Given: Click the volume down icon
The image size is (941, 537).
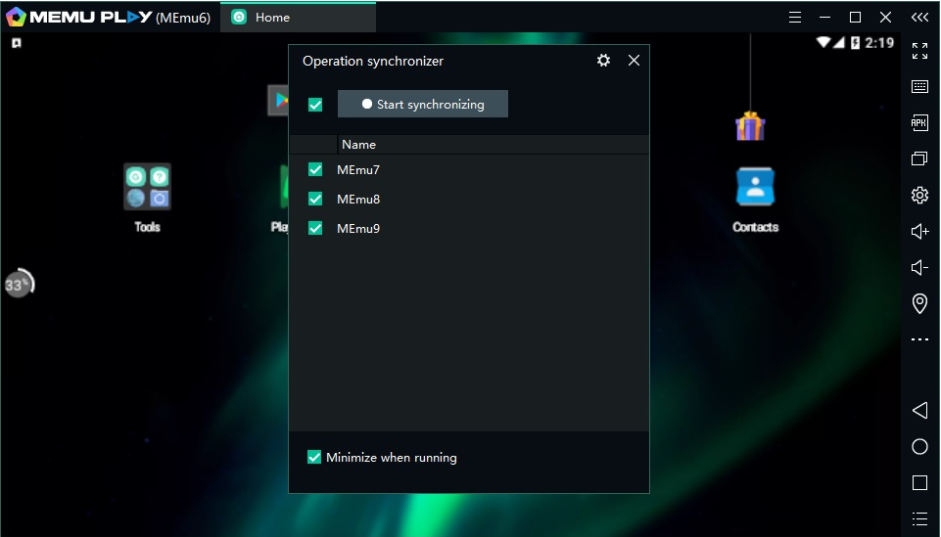Looking at the screenshot, I should (x=920, y=267).
